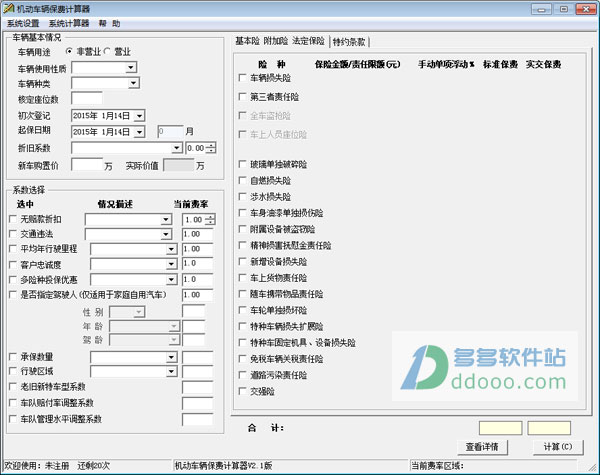Select the 非营业 radio option

(69, 51)
